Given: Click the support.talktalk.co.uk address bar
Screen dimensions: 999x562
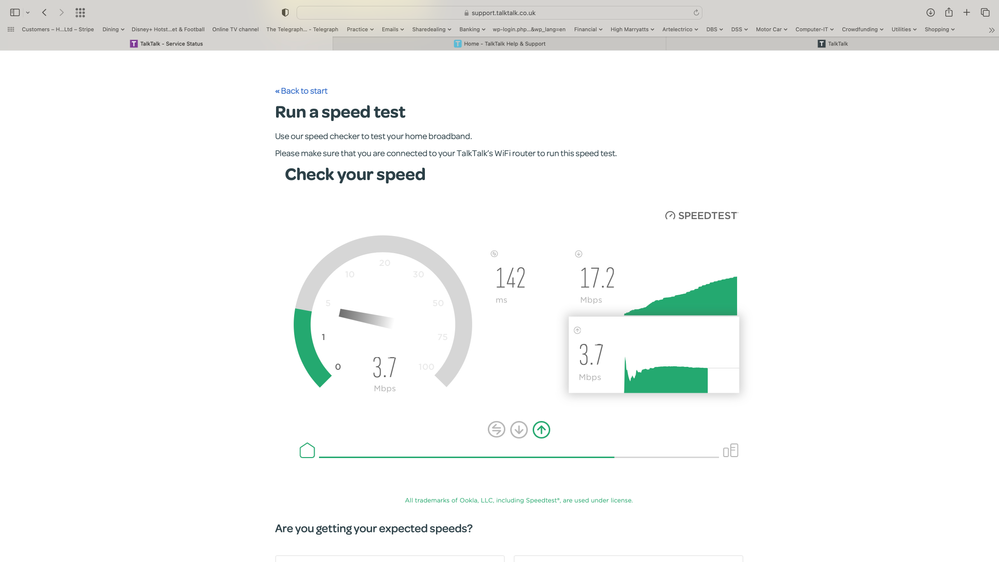Looking at the screenshot, I should pos(499,13).
